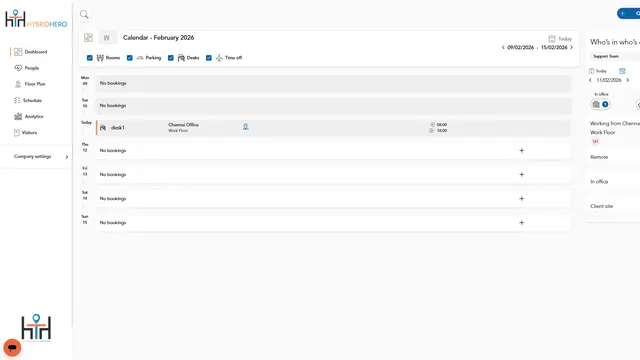The height and width of the screenshot is (360, 640).
Task: Go to previous day before 11/02/2026
Action: point(590,80)
